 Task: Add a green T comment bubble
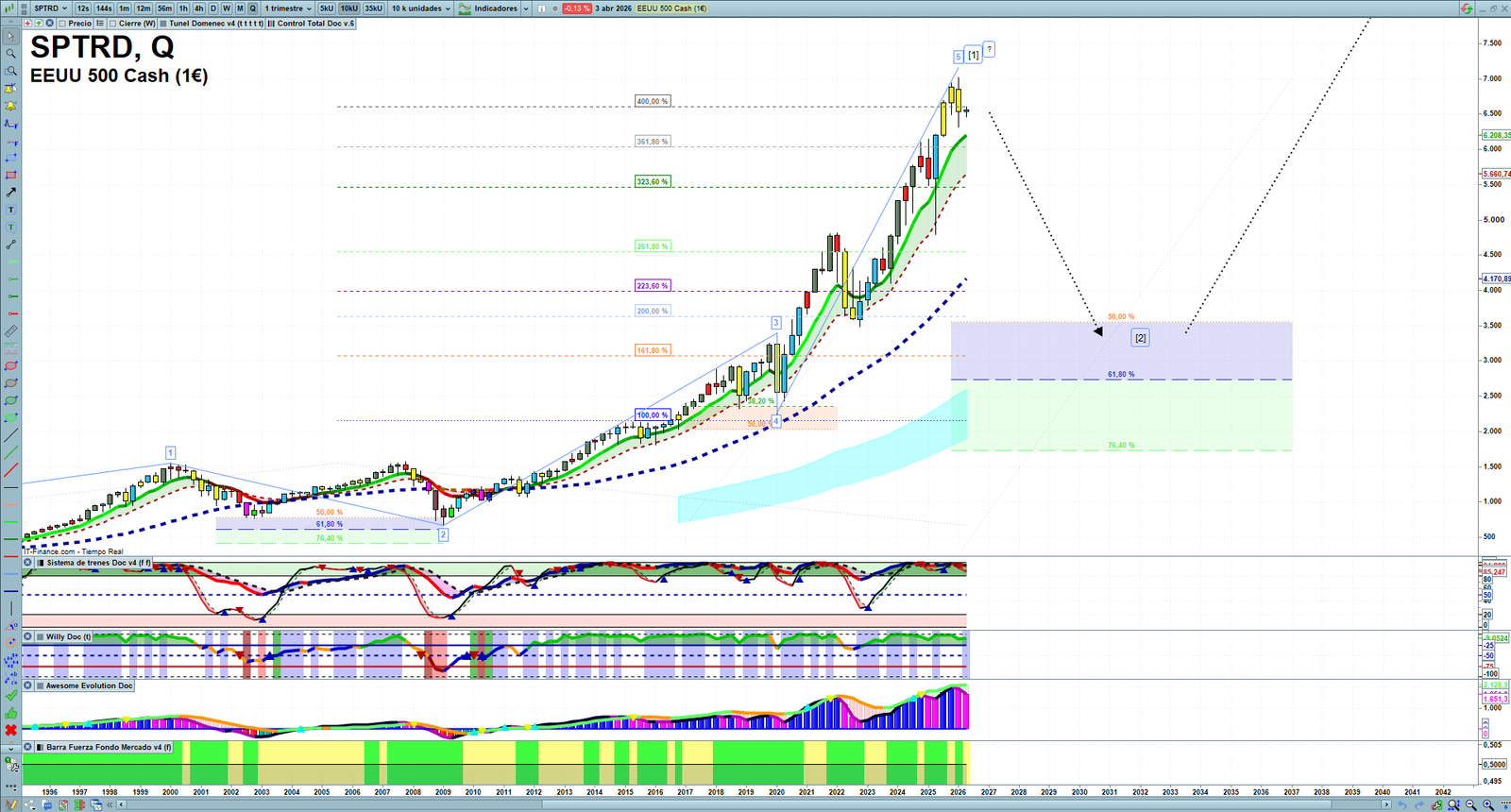10,228
